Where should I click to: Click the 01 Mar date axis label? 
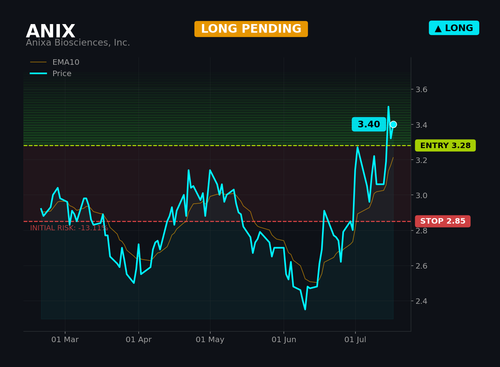(x=65, y=340)
